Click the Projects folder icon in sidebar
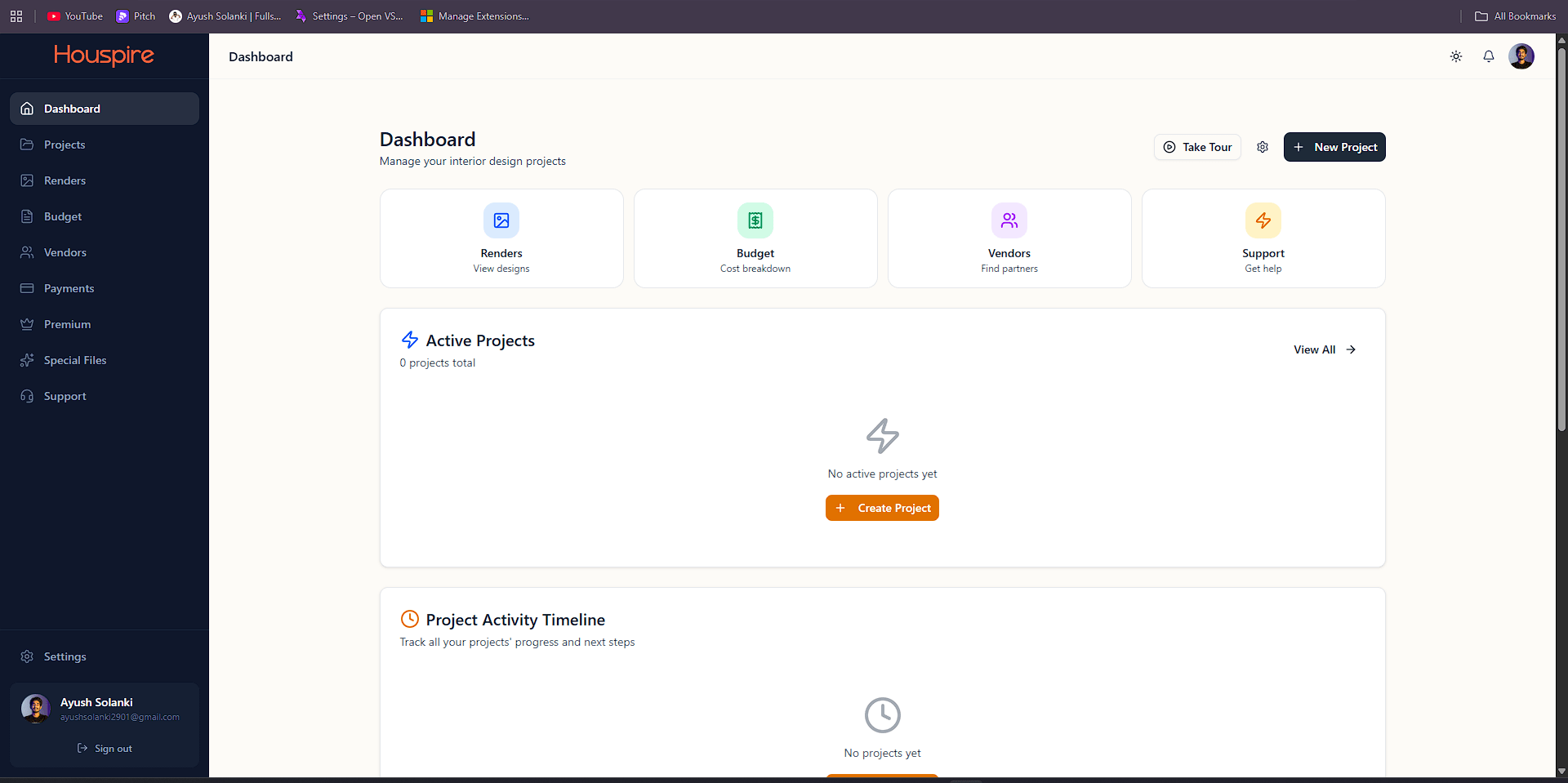The width and height of the screenshot is (1568, 783). tap(27, 145)
